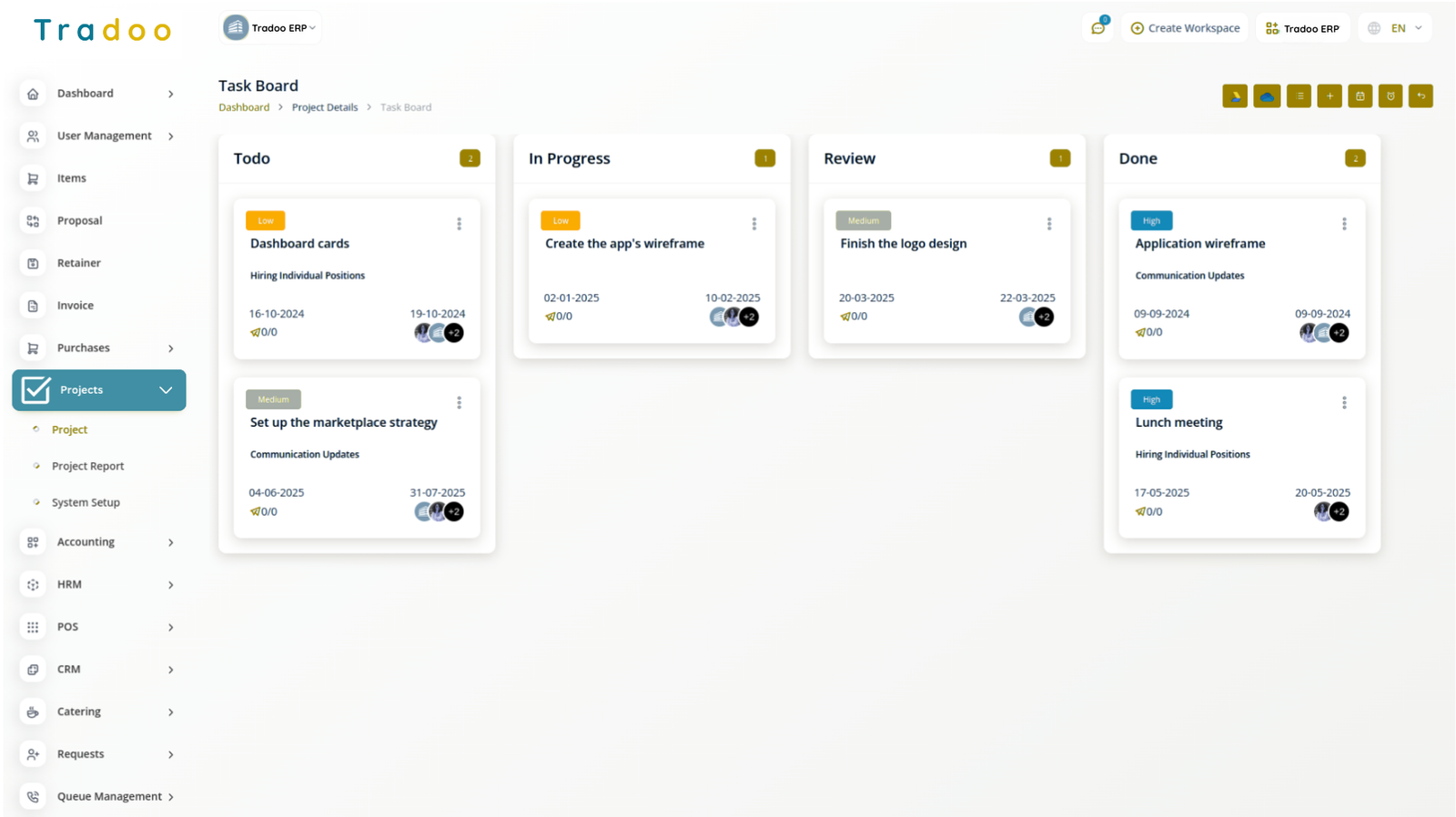
Task: Select Invoice in the sidebar menu
Action: [x=75, y=306]
